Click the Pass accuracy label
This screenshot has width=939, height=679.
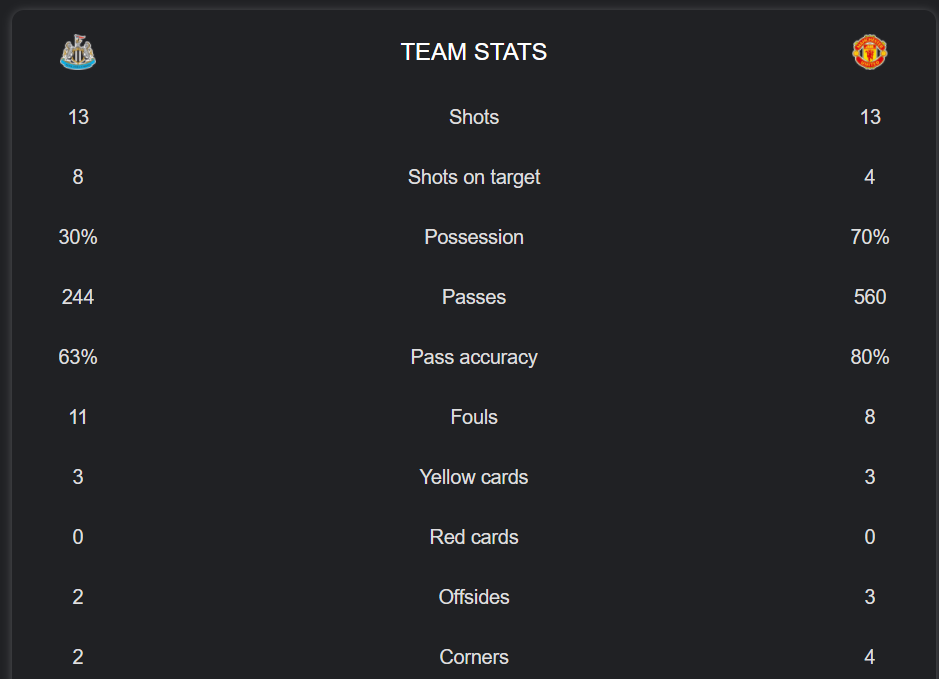(474, 357)
